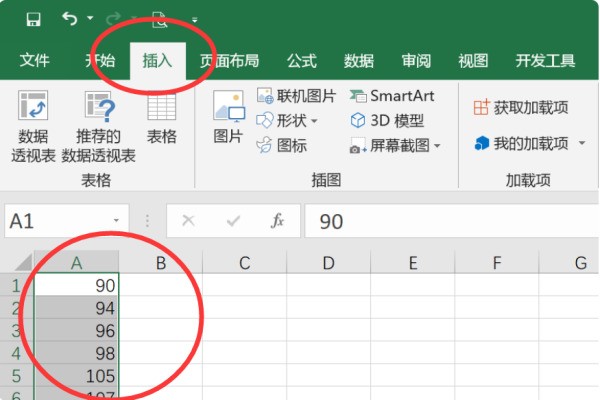Click the Enter checkmark in formula bar
The height and width of the screenshot is (400, 600).
(233, 221)
